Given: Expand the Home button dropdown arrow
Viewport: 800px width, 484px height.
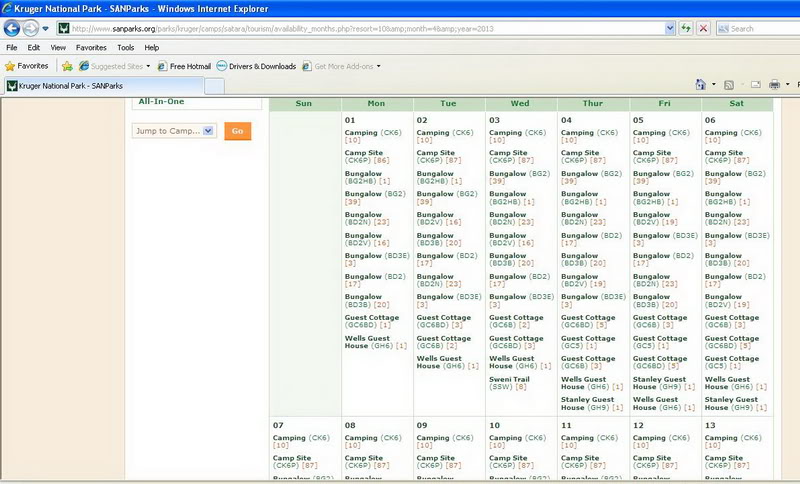Looking at the screenshot, I should [713, 85].
